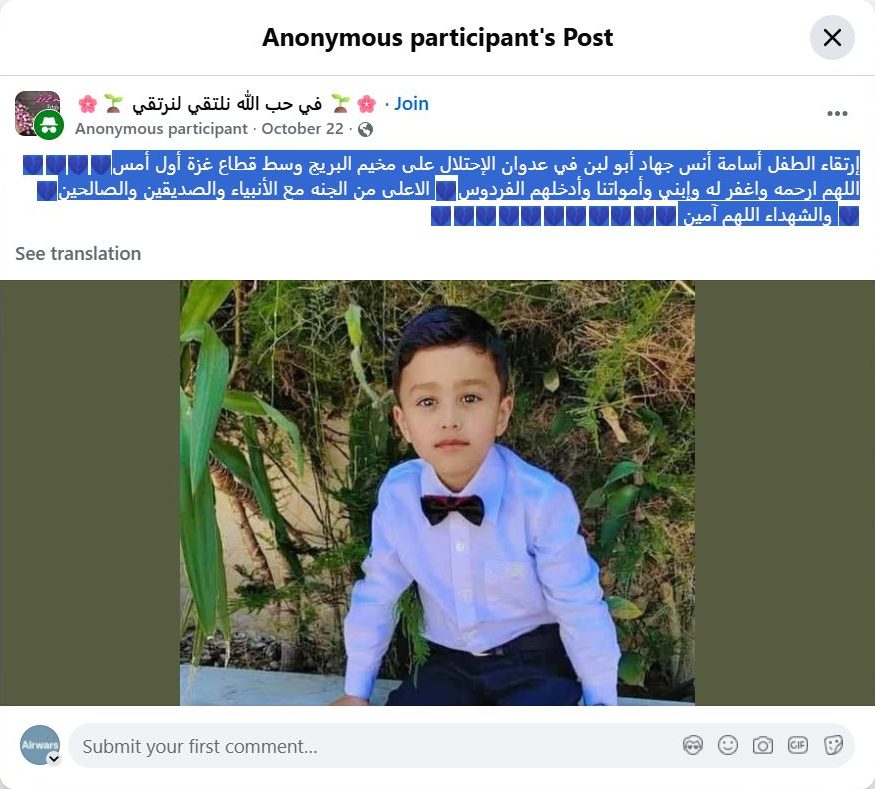
Task: Close the Anonymous participant's Post dialog
Action: pyautogui.click(x=832, y=37)
